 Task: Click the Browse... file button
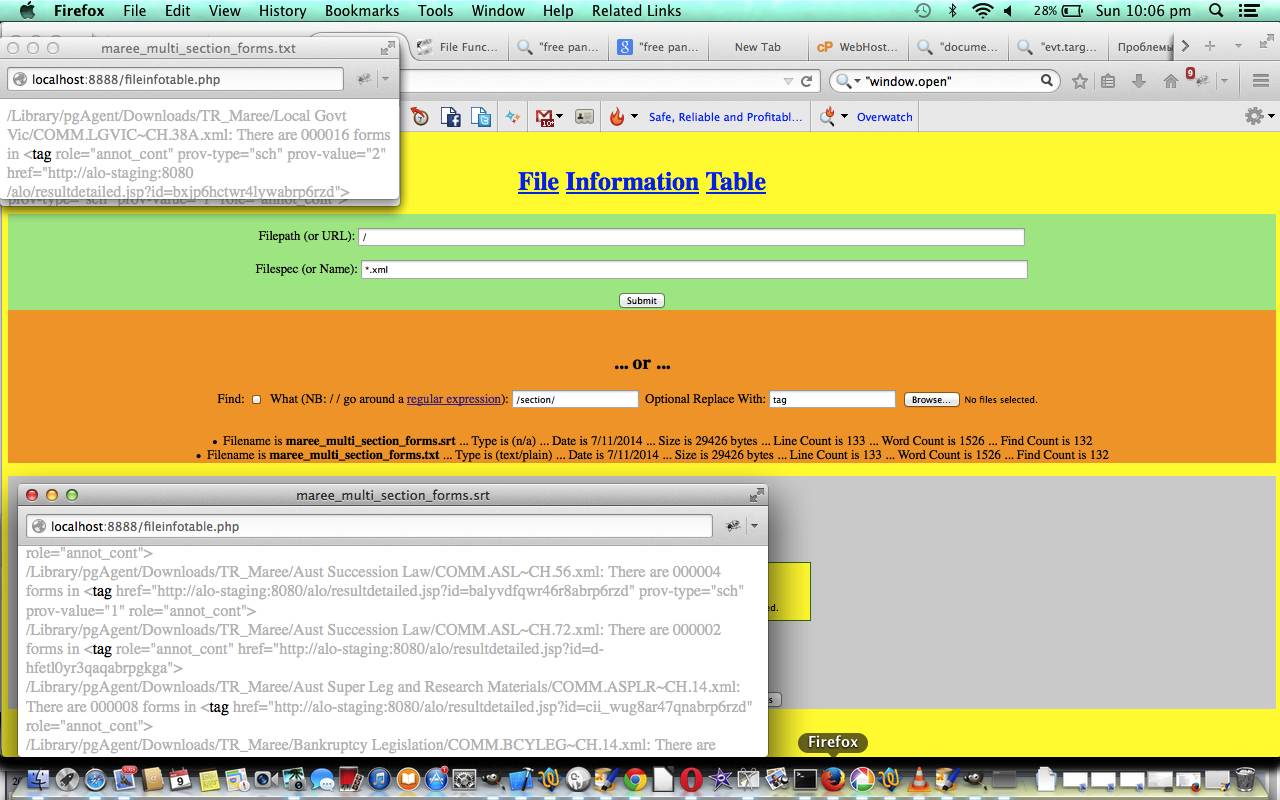coord(931,399)
